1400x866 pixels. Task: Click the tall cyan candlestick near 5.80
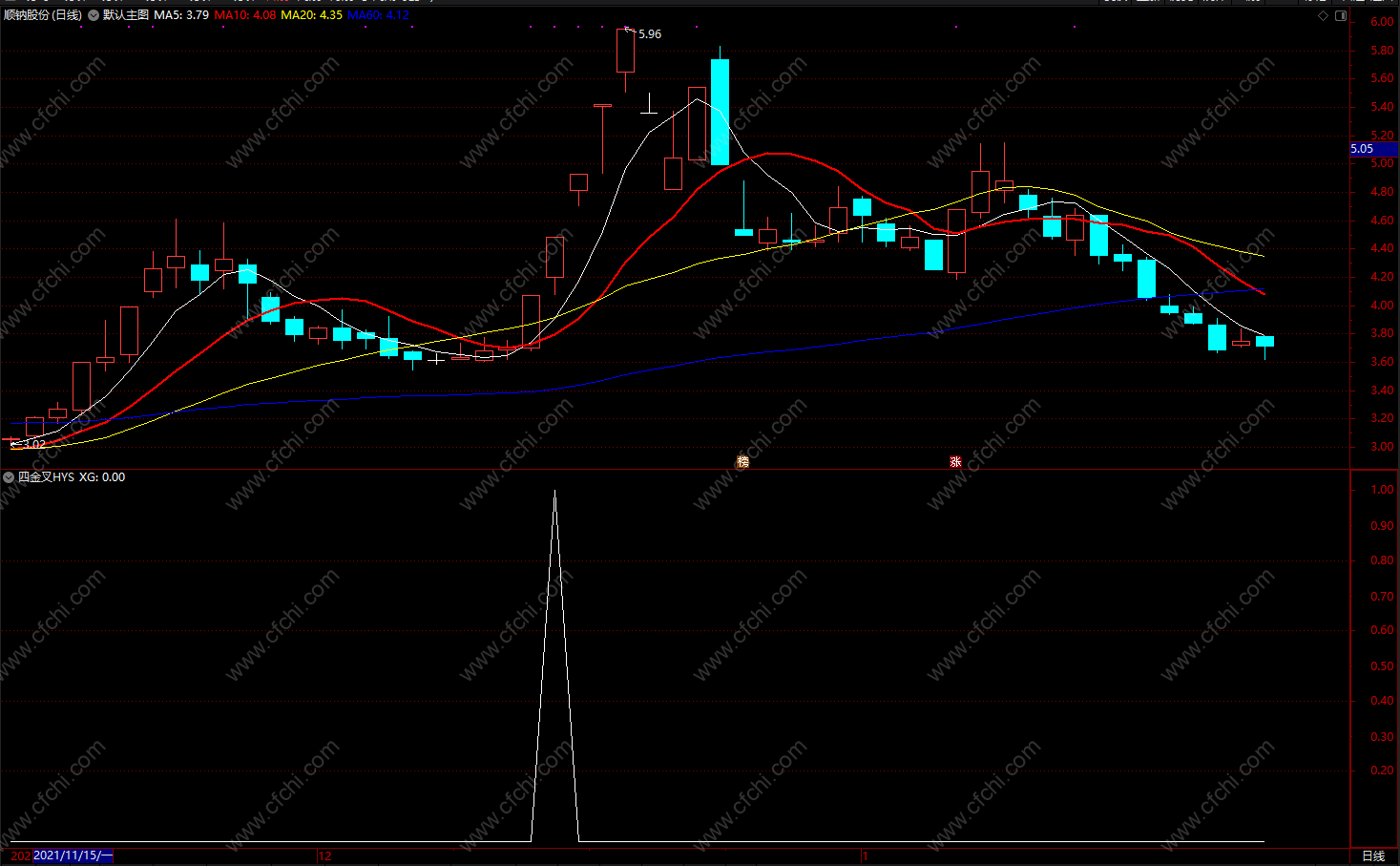[x=720, y=112]
